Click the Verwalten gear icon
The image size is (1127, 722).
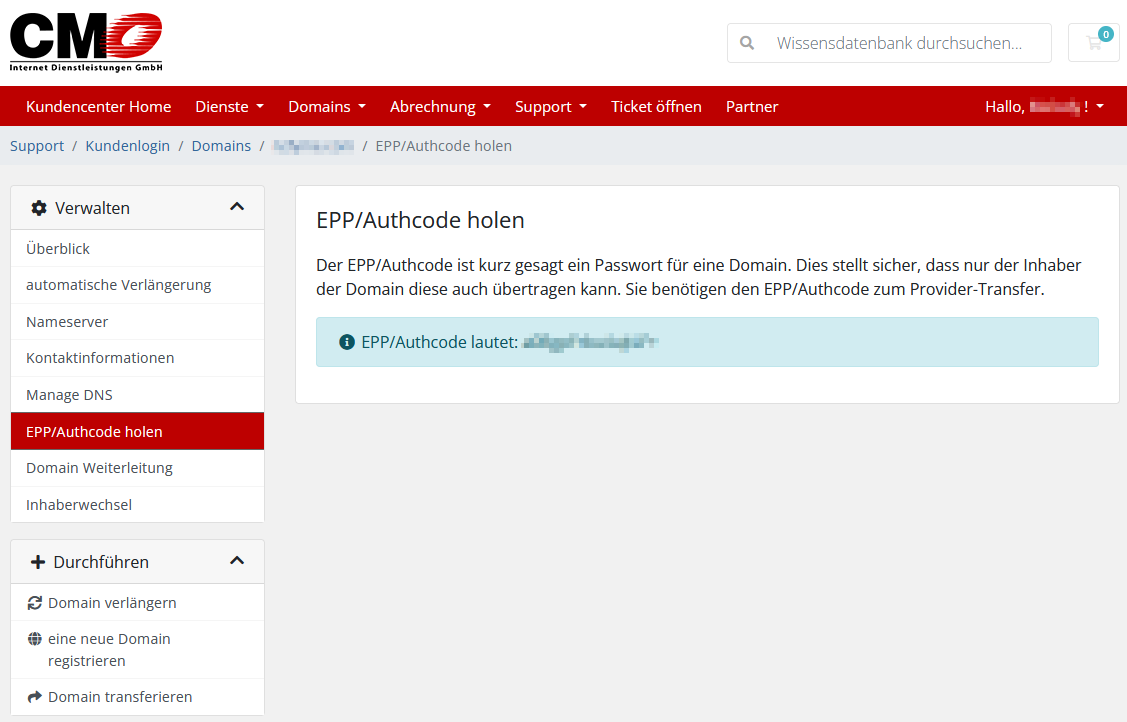coord(39,208)
